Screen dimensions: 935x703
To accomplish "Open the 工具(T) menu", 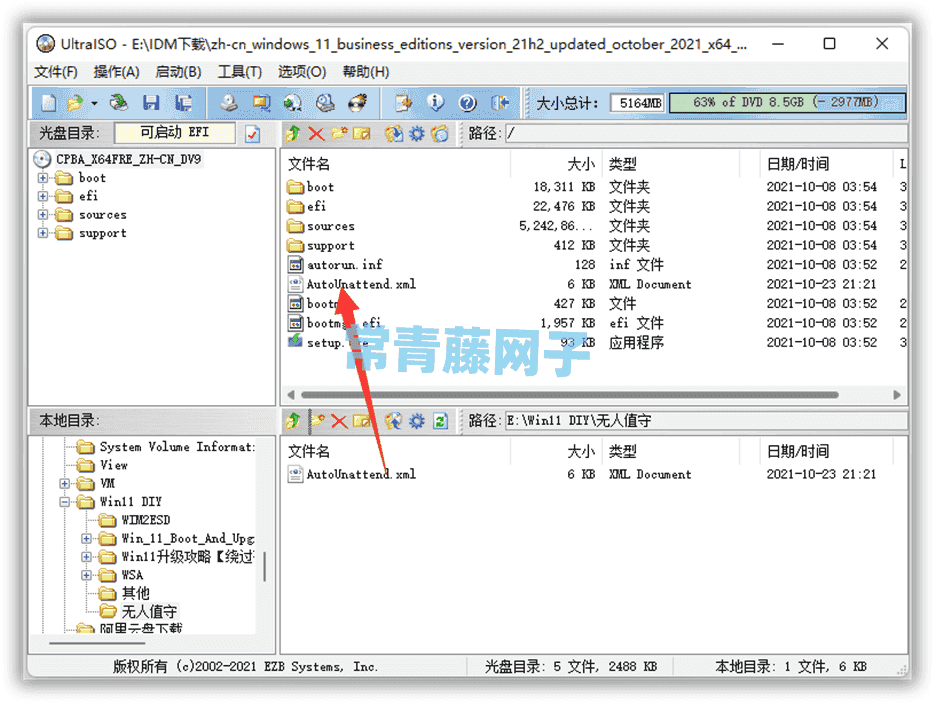I will coord(240,72).
